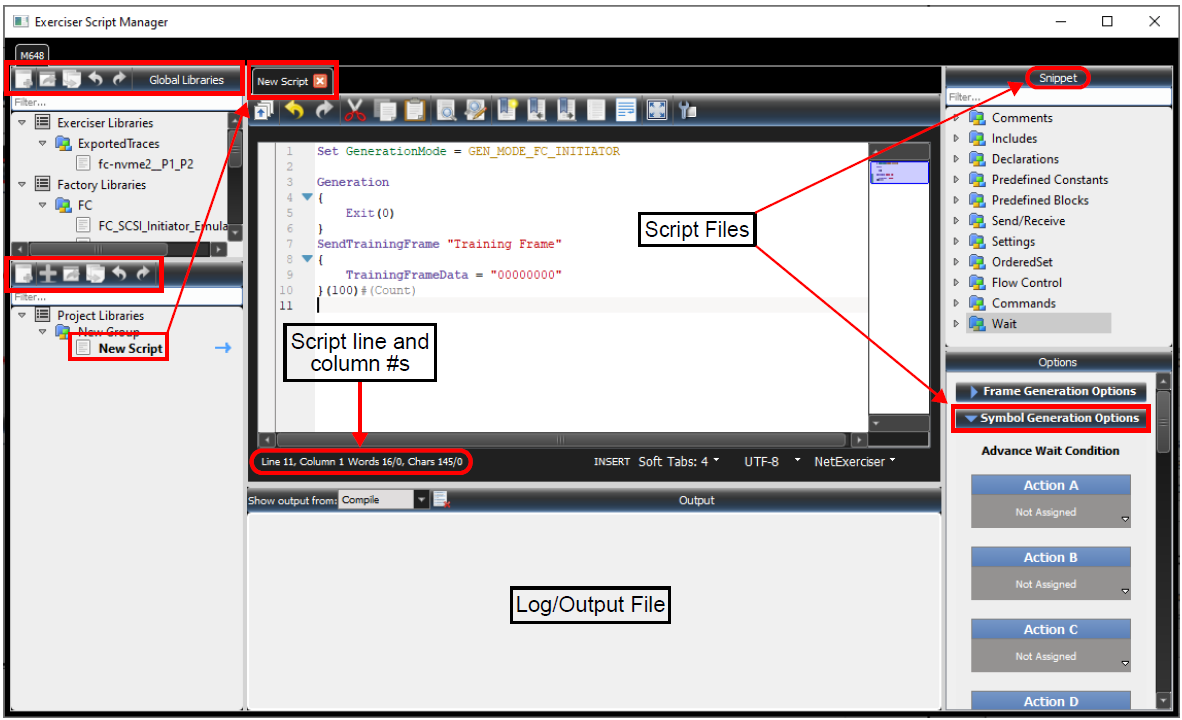Click the Copy icon in editor toolbar
Image resolution: width=1182 pixels, height=720 pixels.
tap(385, 111)
